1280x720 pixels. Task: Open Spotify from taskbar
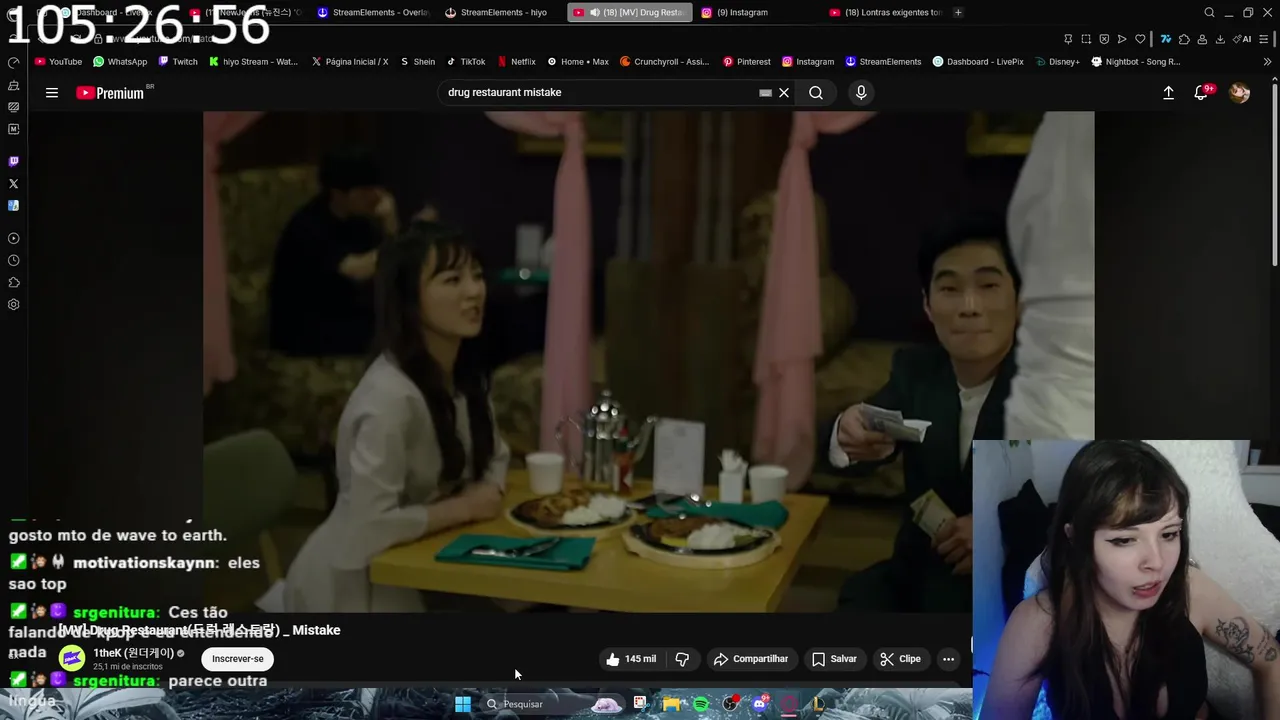coord(701,704)
